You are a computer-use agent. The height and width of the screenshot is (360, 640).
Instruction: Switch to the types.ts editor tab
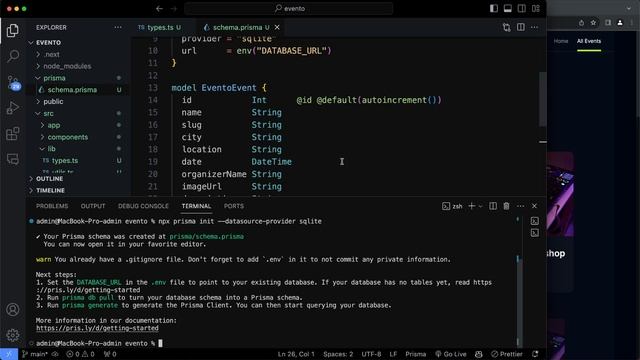pos(159,27)
